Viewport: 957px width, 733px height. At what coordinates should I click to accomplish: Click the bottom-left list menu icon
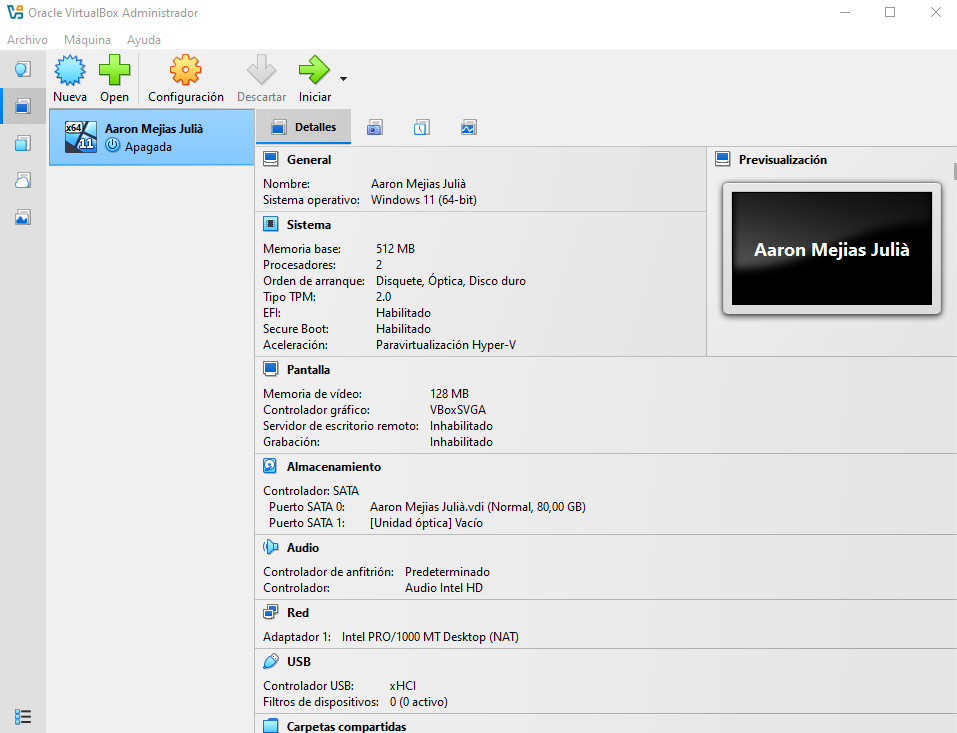click(x=23, y=716)
